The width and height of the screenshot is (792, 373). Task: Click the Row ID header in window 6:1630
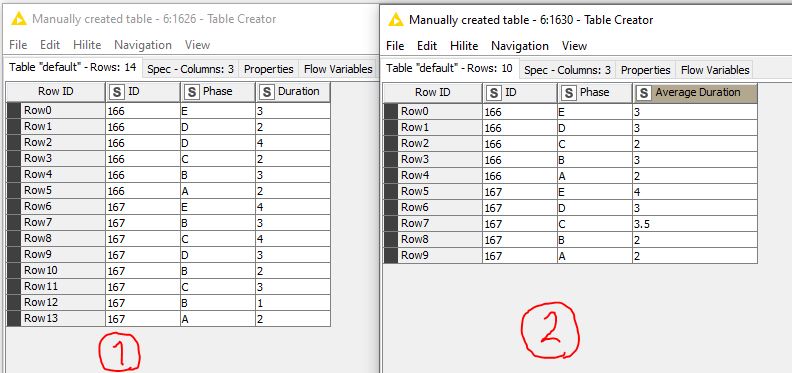click(x=432, y=93)
